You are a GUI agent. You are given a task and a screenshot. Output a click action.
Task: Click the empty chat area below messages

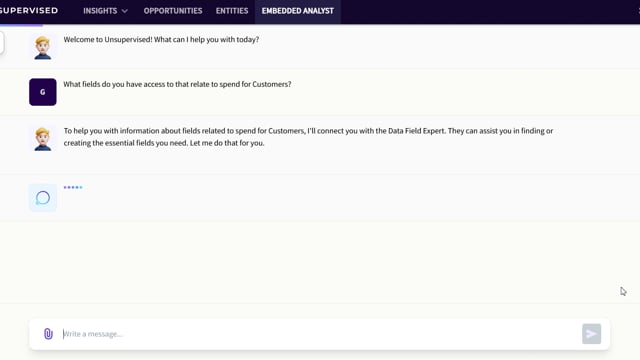point(320,261)
